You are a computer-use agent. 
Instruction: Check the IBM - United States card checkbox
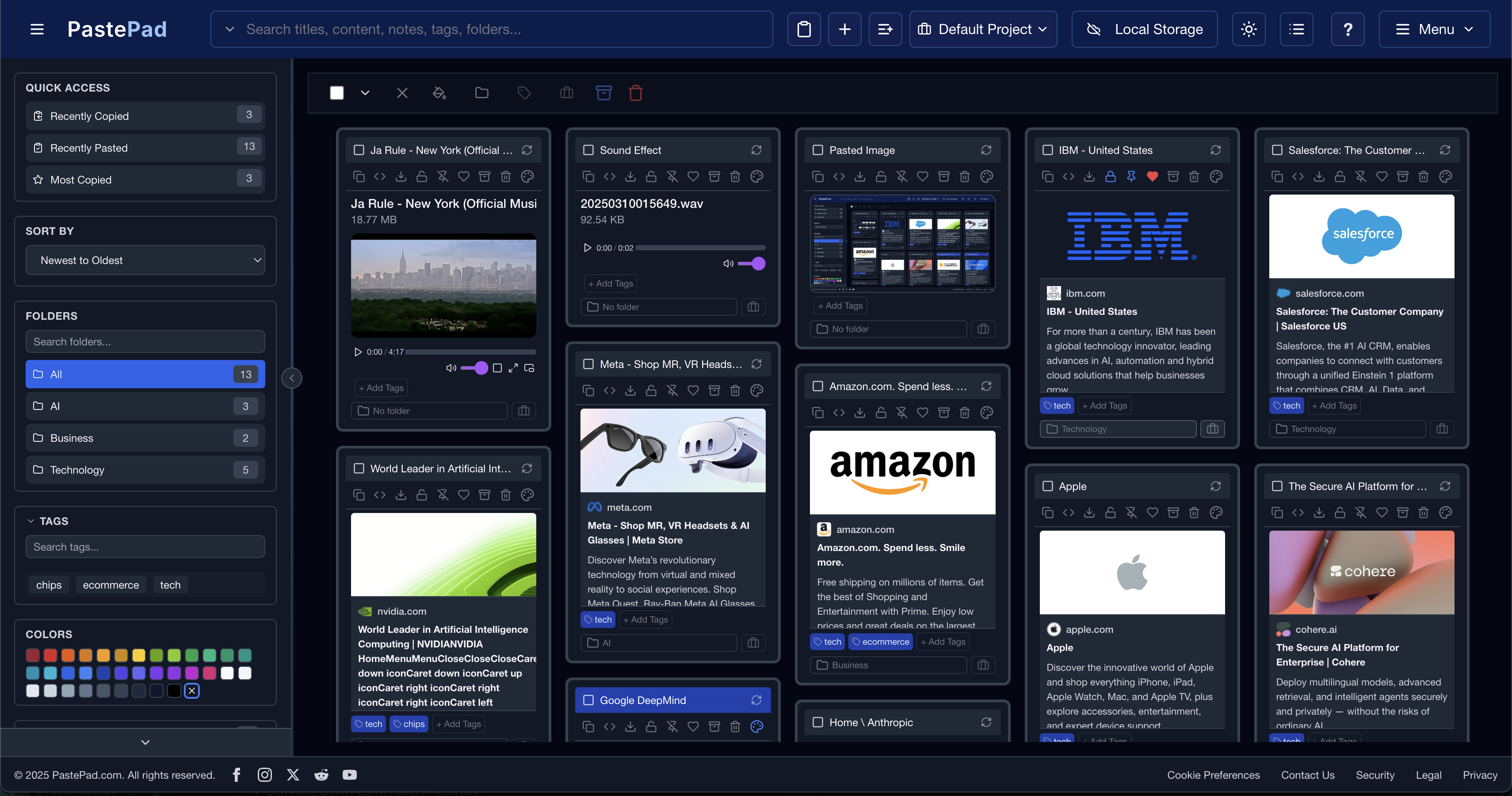click(x=1047, y=150)
